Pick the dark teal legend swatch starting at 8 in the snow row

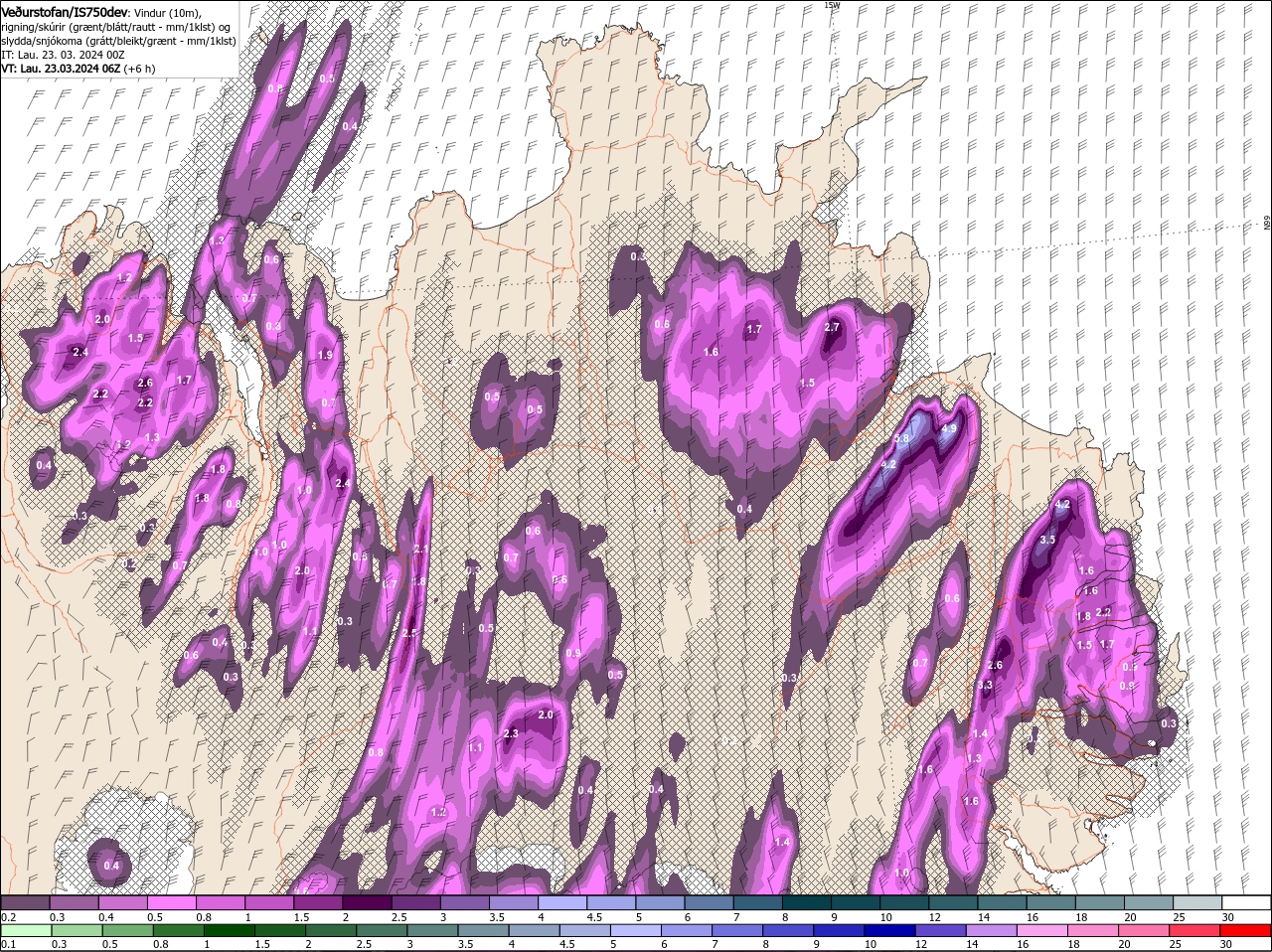pyautogui.click(x=806, y=902)
